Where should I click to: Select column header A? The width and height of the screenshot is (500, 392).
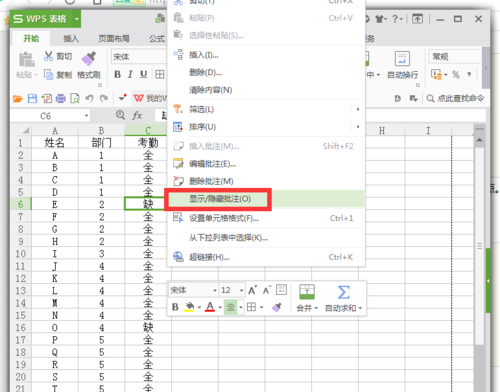point(55,130)
